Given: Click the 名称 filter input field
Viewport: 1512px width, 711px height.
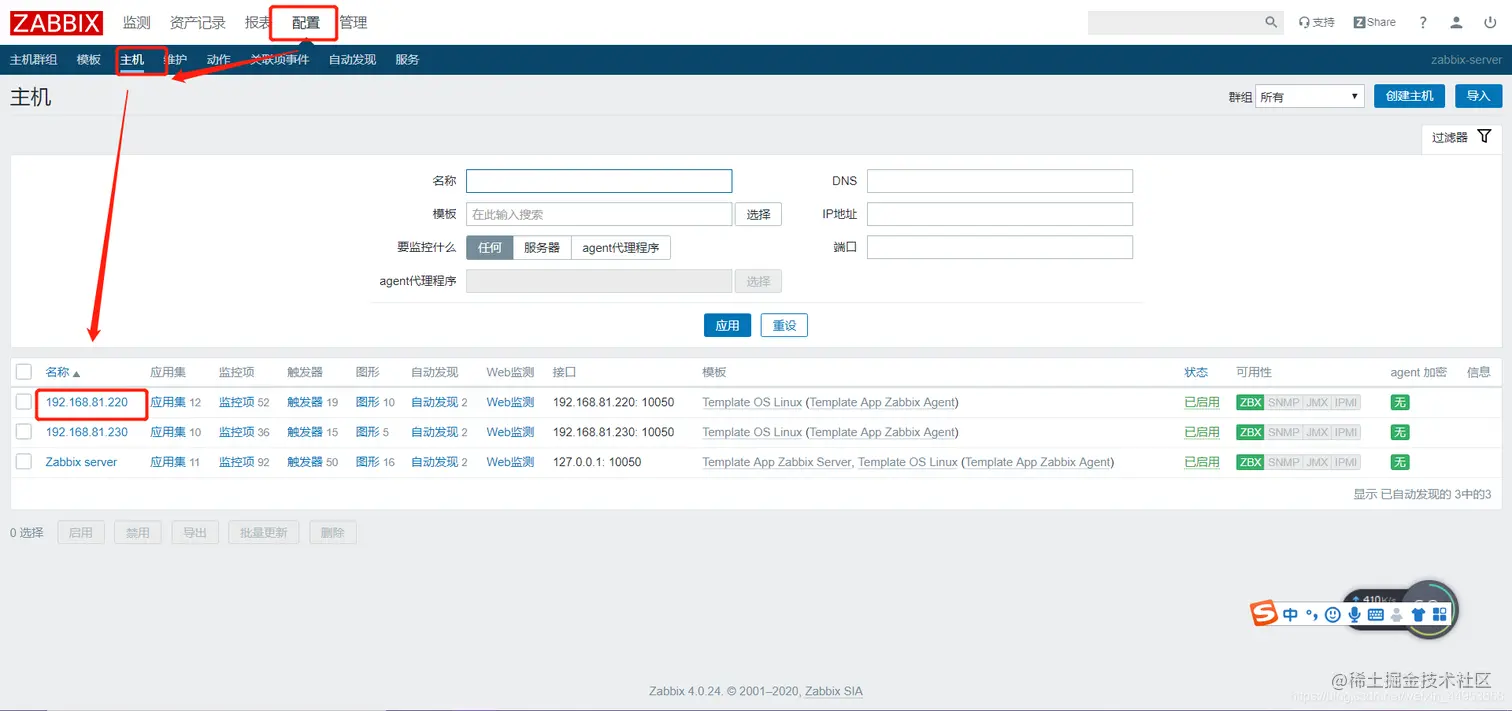Looking at the screenshot, I should [599, 181].
